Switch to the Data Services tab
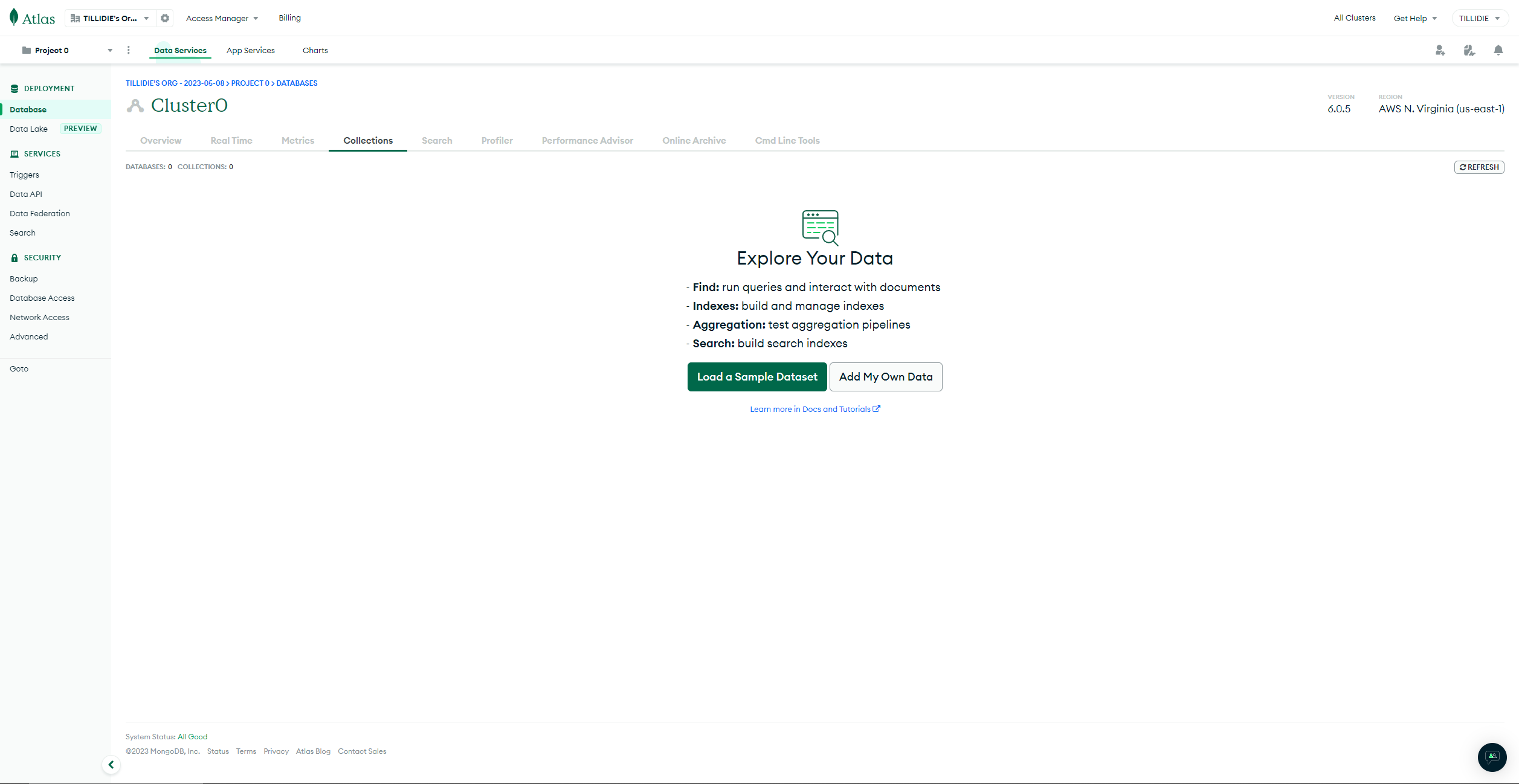Screen dimensions: 1519x784 [x=180, y=50]
